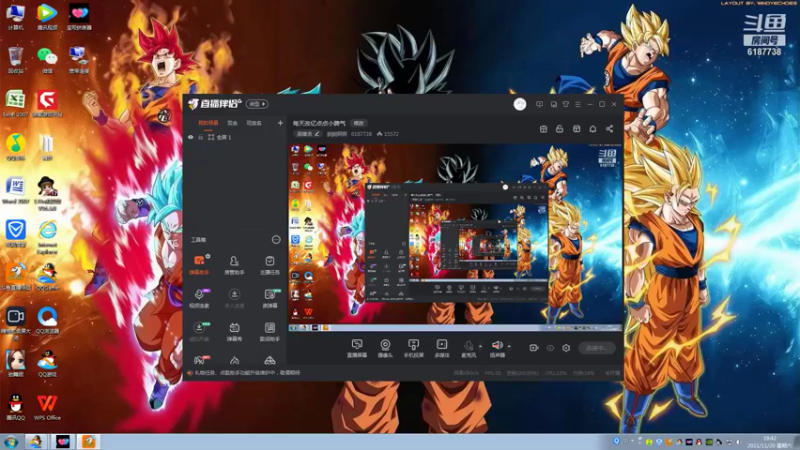Click the 直播伴侣 orange taskbar icon
This screenshot has width=800, height=450.
point(89,442)
